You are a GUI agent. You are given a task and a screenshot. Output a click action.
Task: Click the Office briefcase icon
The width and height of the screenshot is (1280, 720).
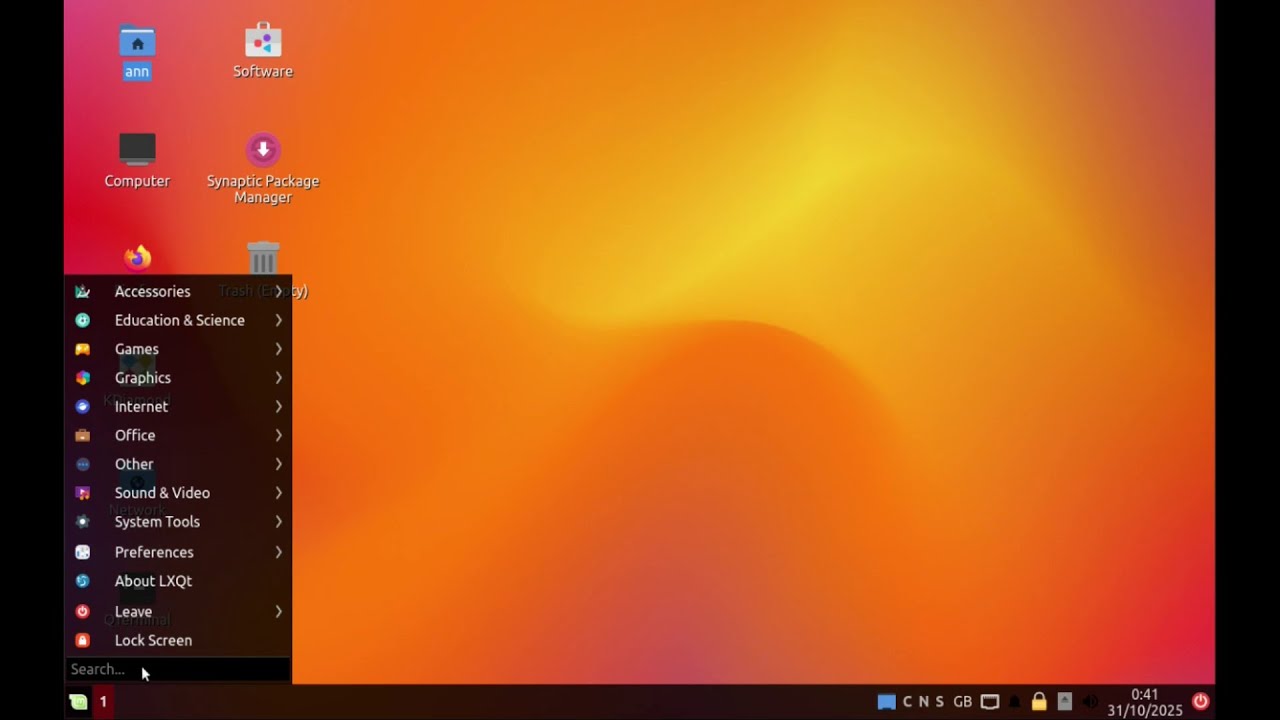point(83,435)
